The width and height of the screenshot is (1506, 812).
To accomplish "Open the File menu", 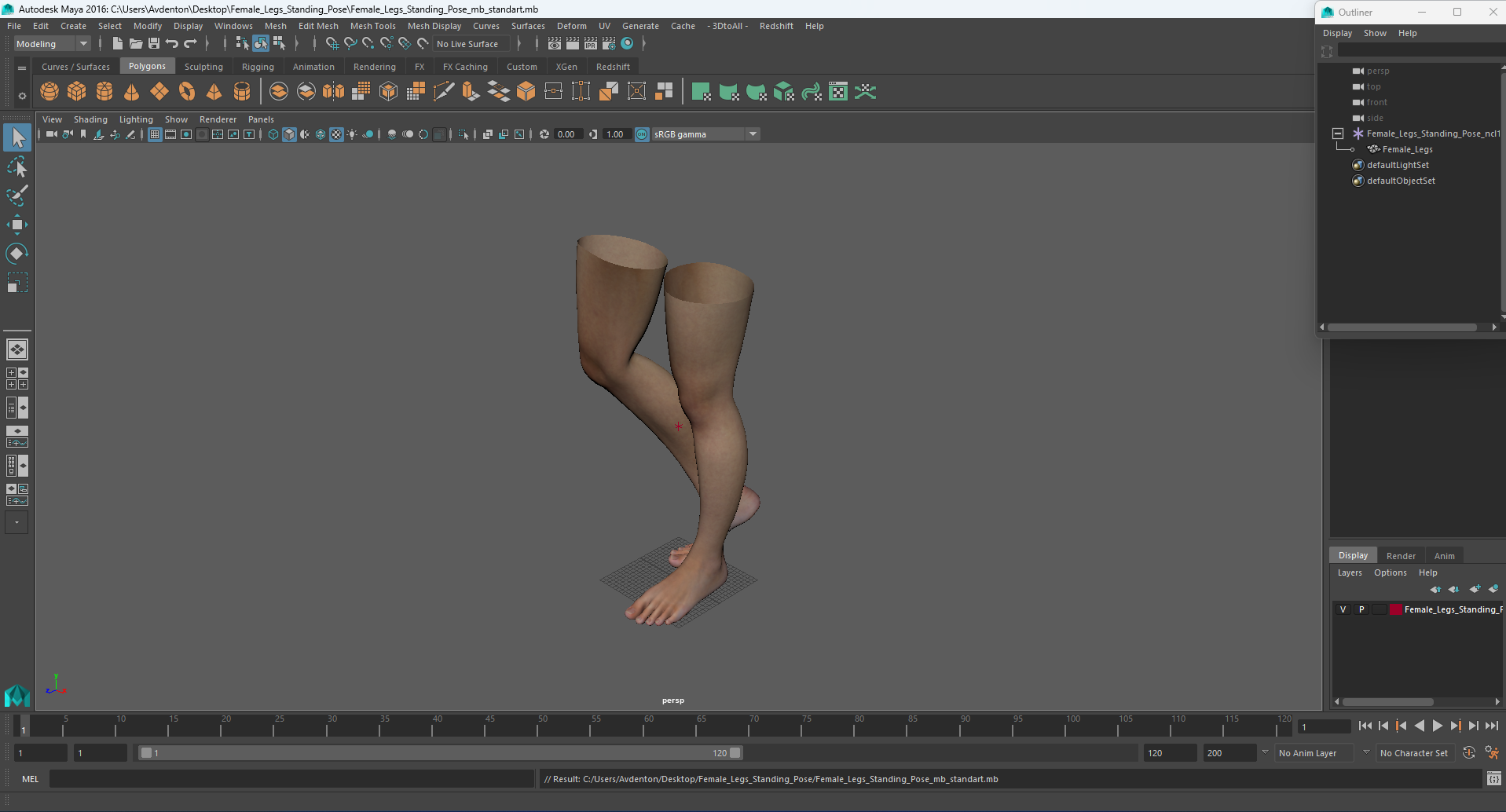I will click(x=14, y=26).
